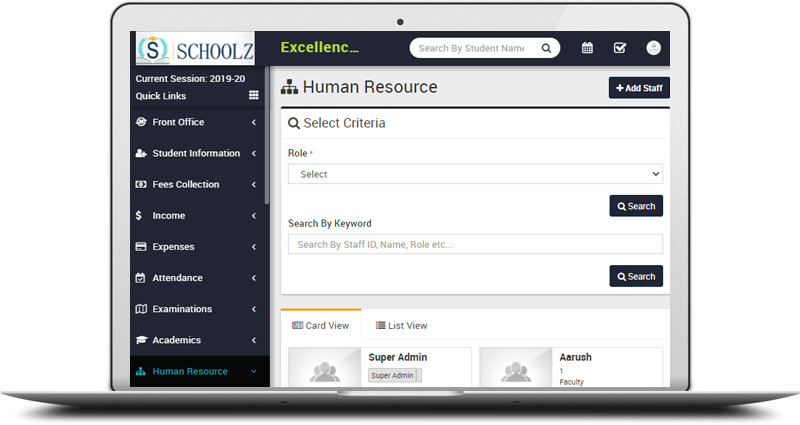The image size is (800, 425).
Task: Expand the Attendance menu chevron
Action: pos(254,278)
